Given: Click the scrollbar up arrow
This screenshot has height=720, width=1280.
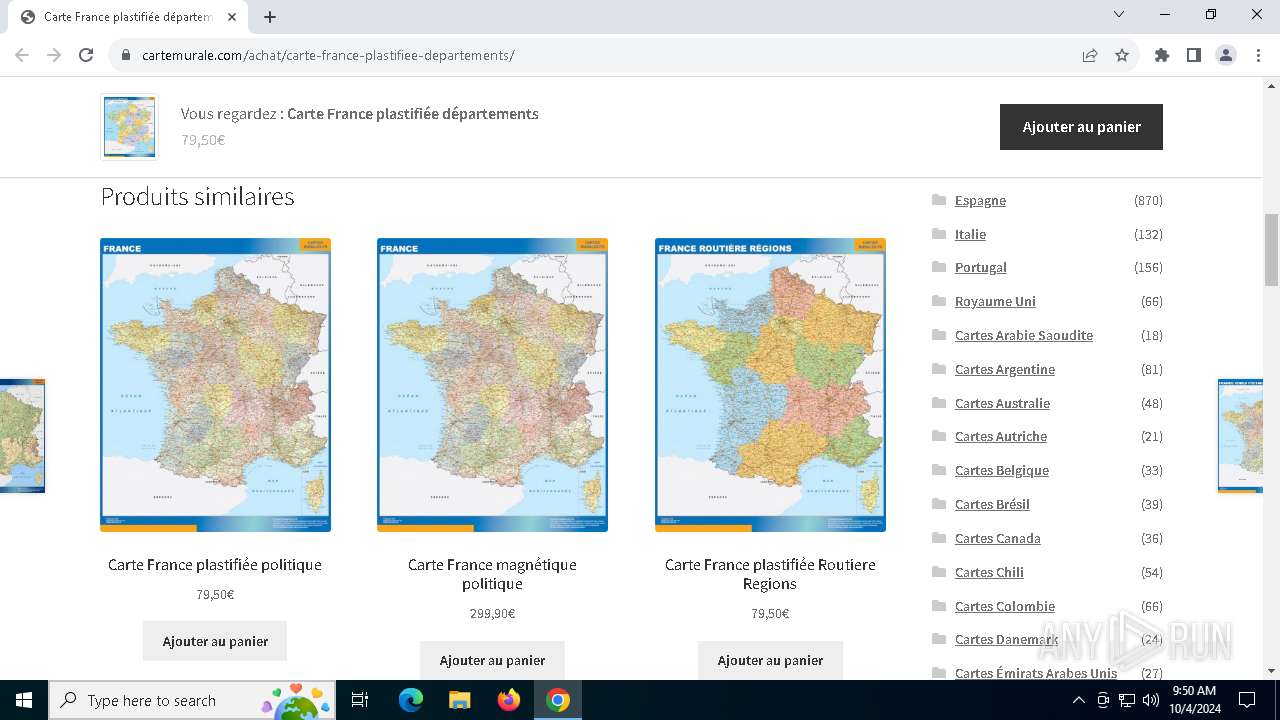Looking at the screenshot, I should (1271, 85).
